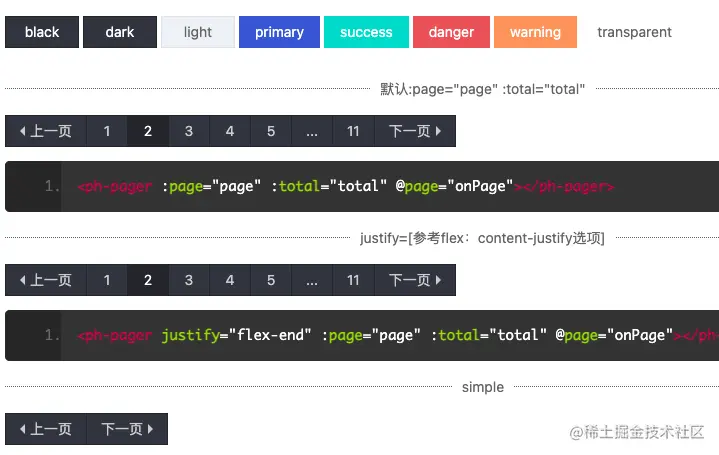Image resolution: width=719 pixels, height=455 pixels.
Task: Expand ellipsis pages in justify pager
Action: pos(312,280)
